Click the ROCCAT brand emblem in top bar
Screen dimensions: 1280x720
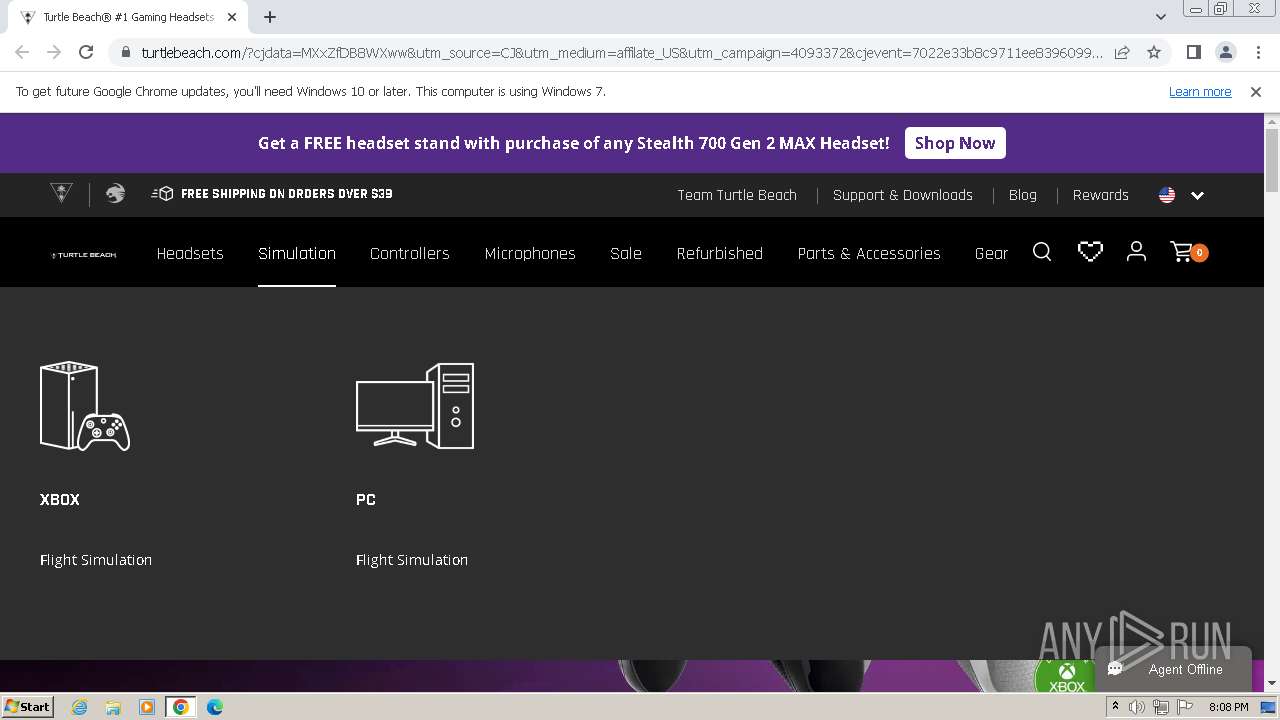116,194
